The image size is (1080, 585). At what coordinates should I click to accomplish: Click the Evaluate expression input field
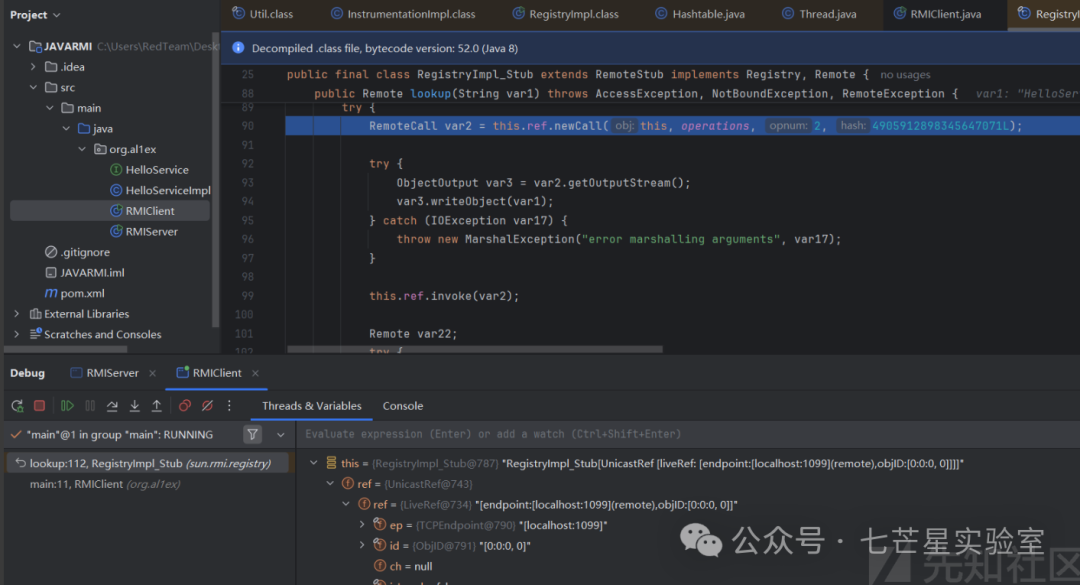(x=688, y=434)
